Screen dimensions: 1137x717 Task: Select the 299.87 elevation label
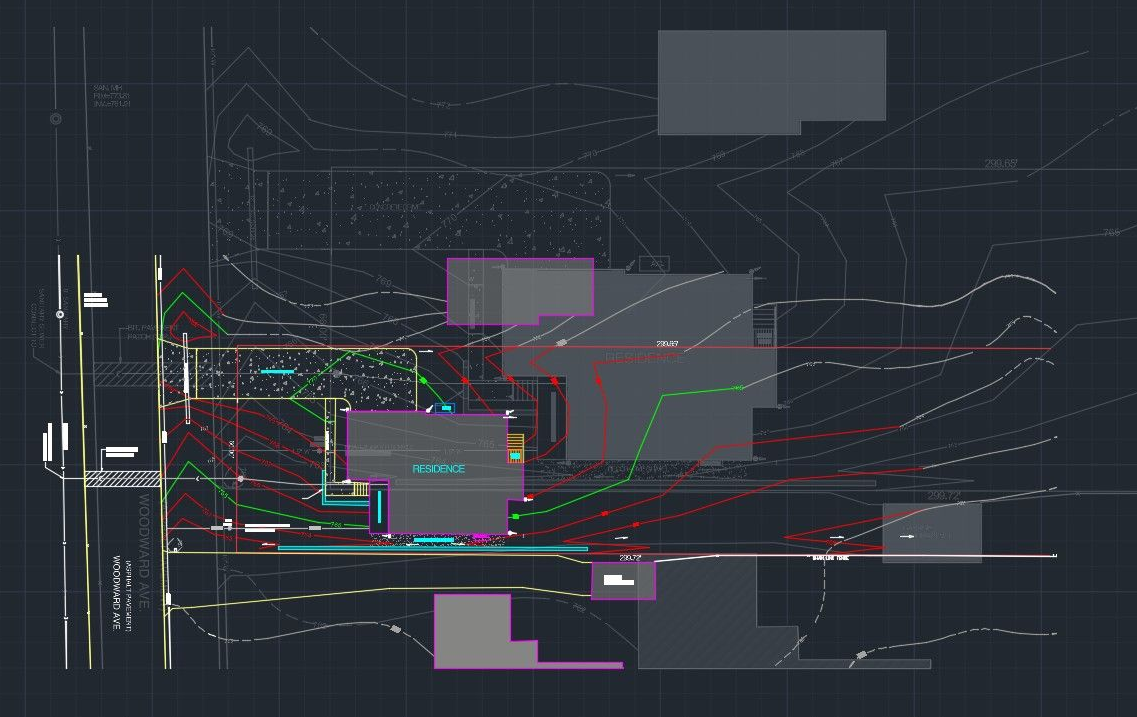coord(665,341)
